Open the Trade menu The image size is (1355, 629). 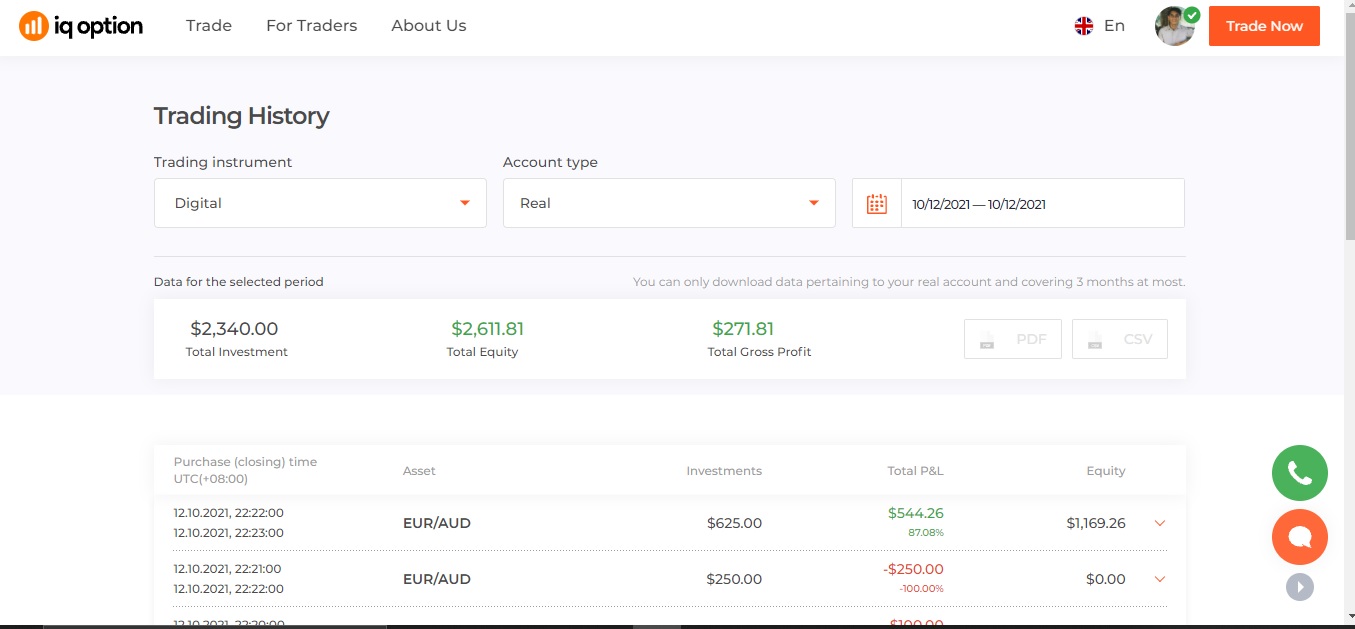[209, 26]
